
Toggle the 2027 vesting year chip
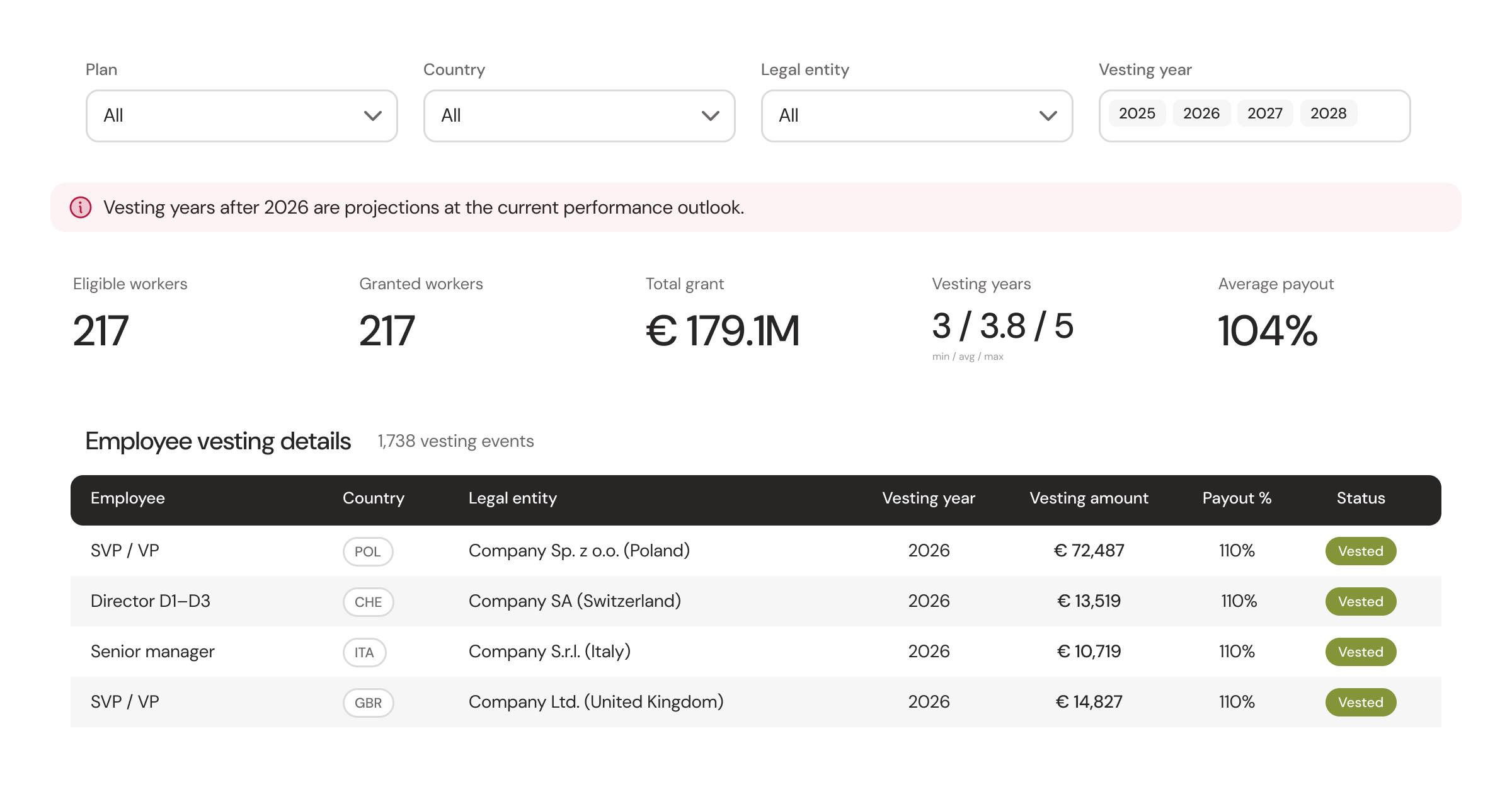1265,113
